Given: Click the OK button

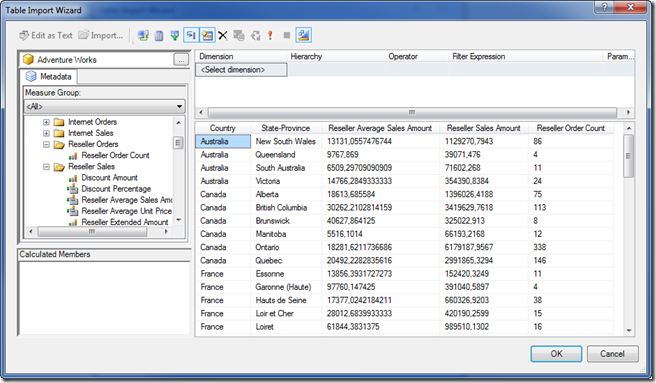Looking at the screenshot, I should click(x=556, y=354).
